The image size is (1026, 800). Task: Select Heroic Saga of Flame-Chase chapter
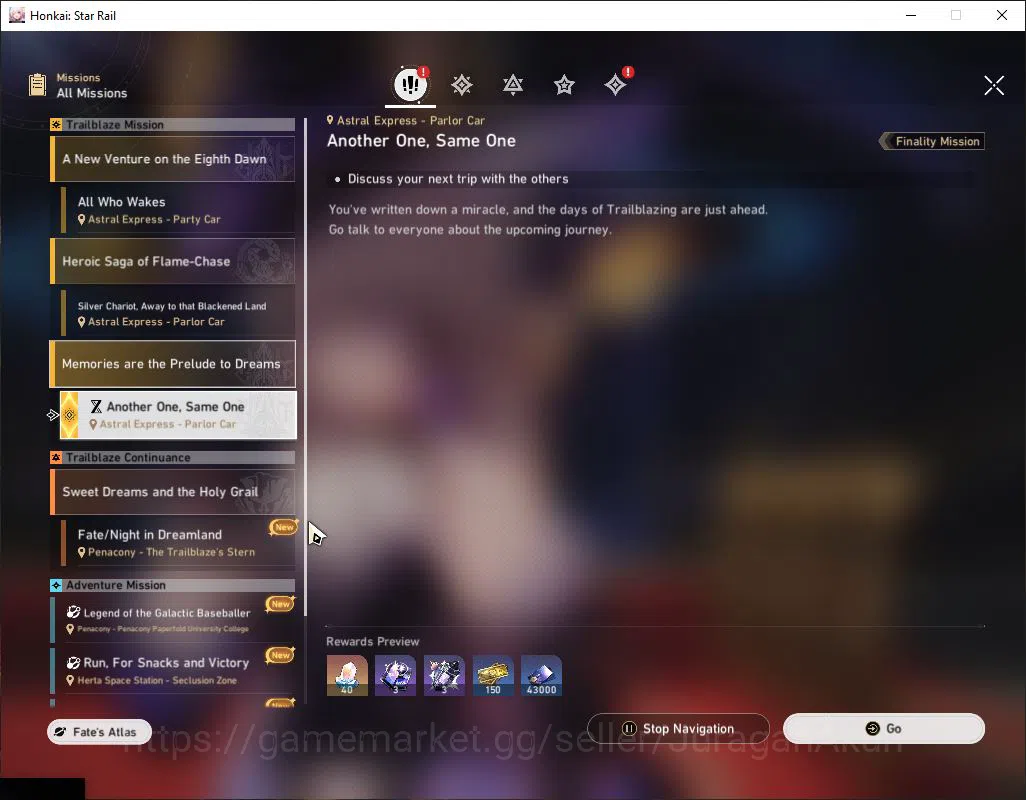click(x=173, y=261)
